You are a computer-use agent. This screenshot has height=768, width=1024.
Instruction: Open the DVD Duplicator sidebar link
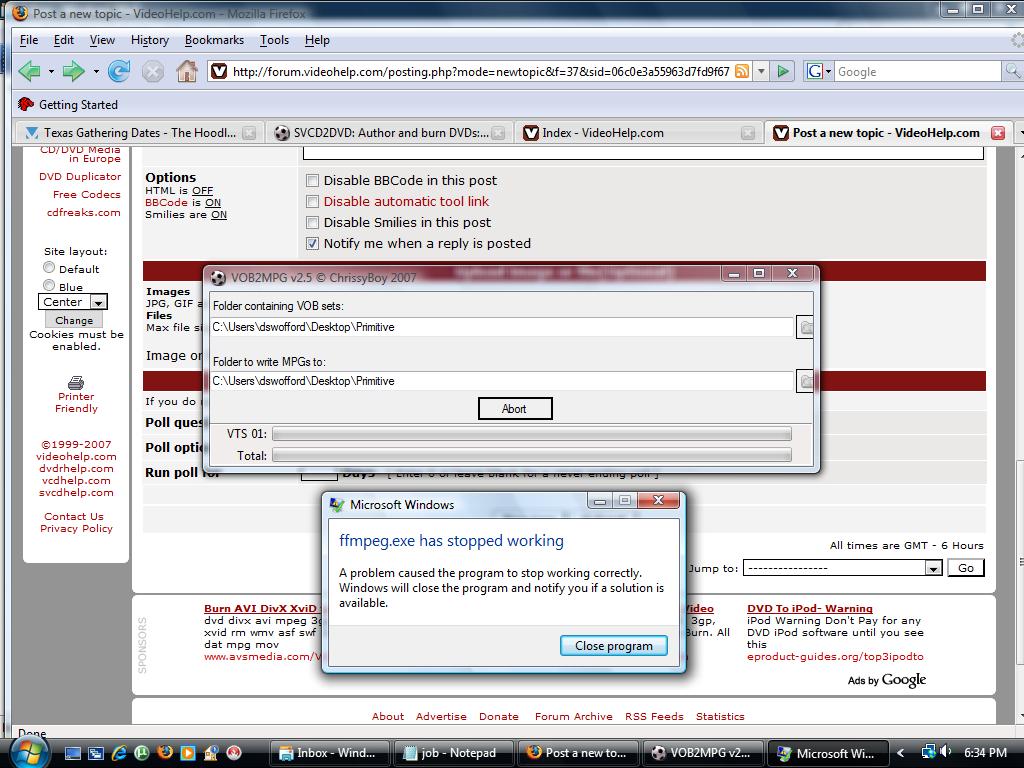[x=80, y=176]
